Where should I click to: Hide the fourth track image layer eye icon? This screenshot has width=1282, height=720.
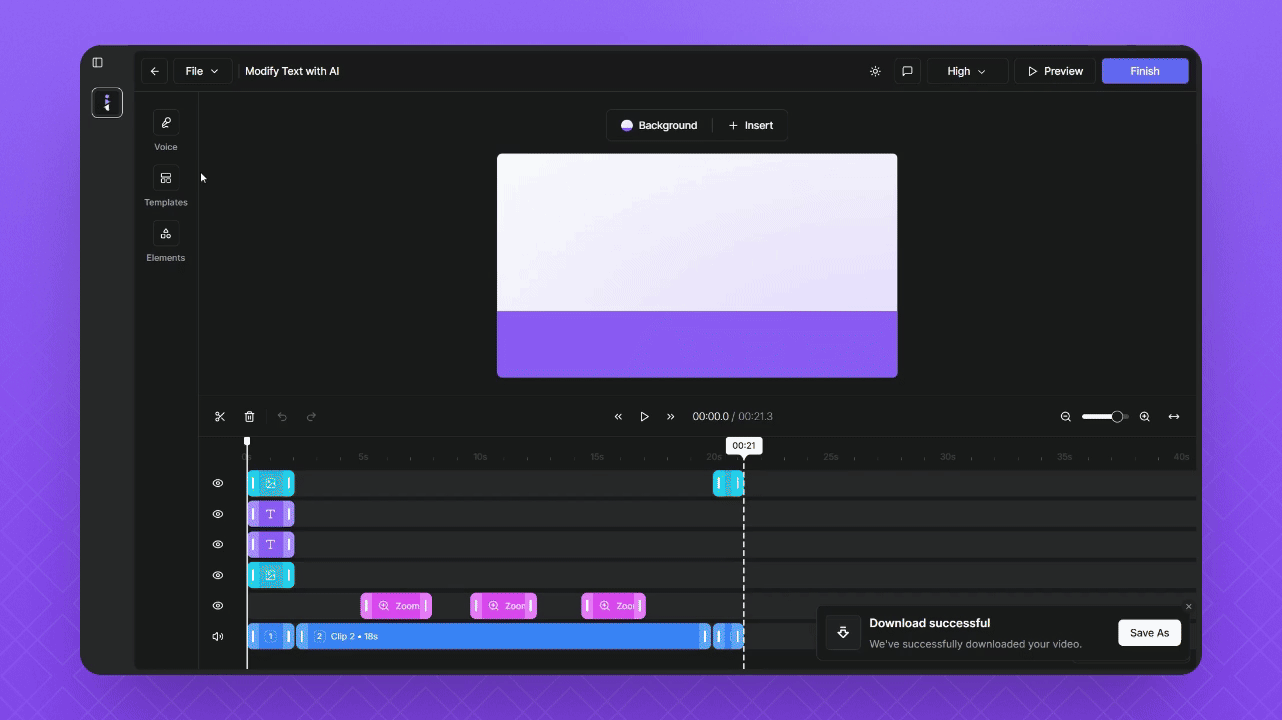click(x=218, y=575)
